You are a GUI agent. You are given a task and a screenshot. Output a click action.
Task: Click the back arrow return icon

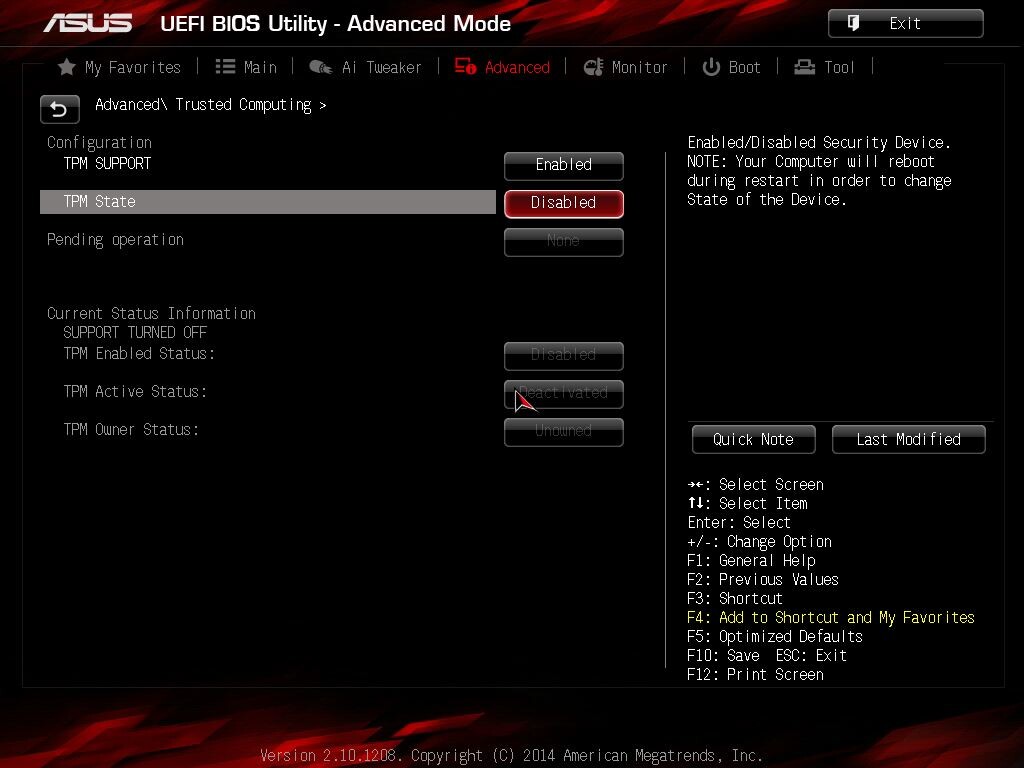59,109
